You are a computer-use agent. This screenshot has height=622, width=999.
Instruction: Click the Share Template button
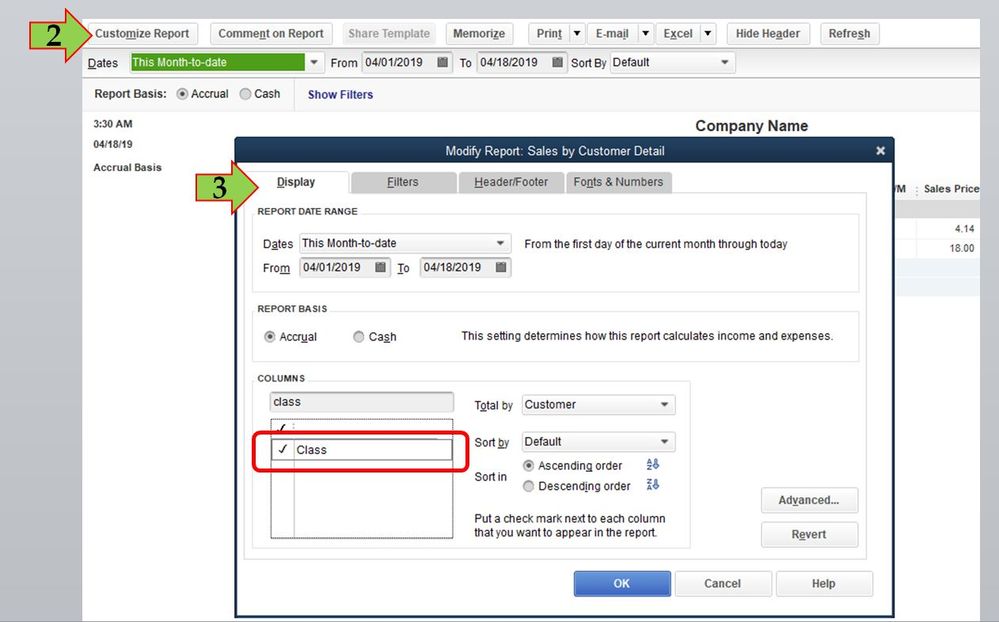[389, 34]
